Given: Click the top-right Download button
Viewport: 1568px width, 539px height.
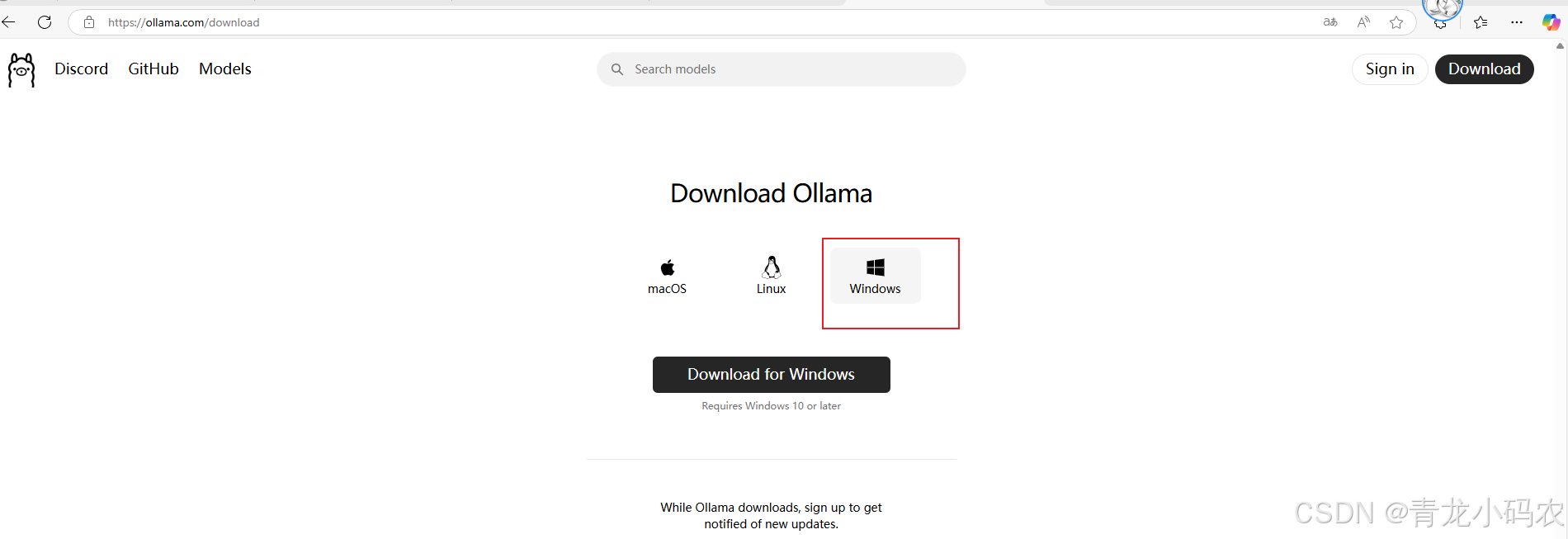Looking at the screenshot, I should click(x=1484, y=69).
